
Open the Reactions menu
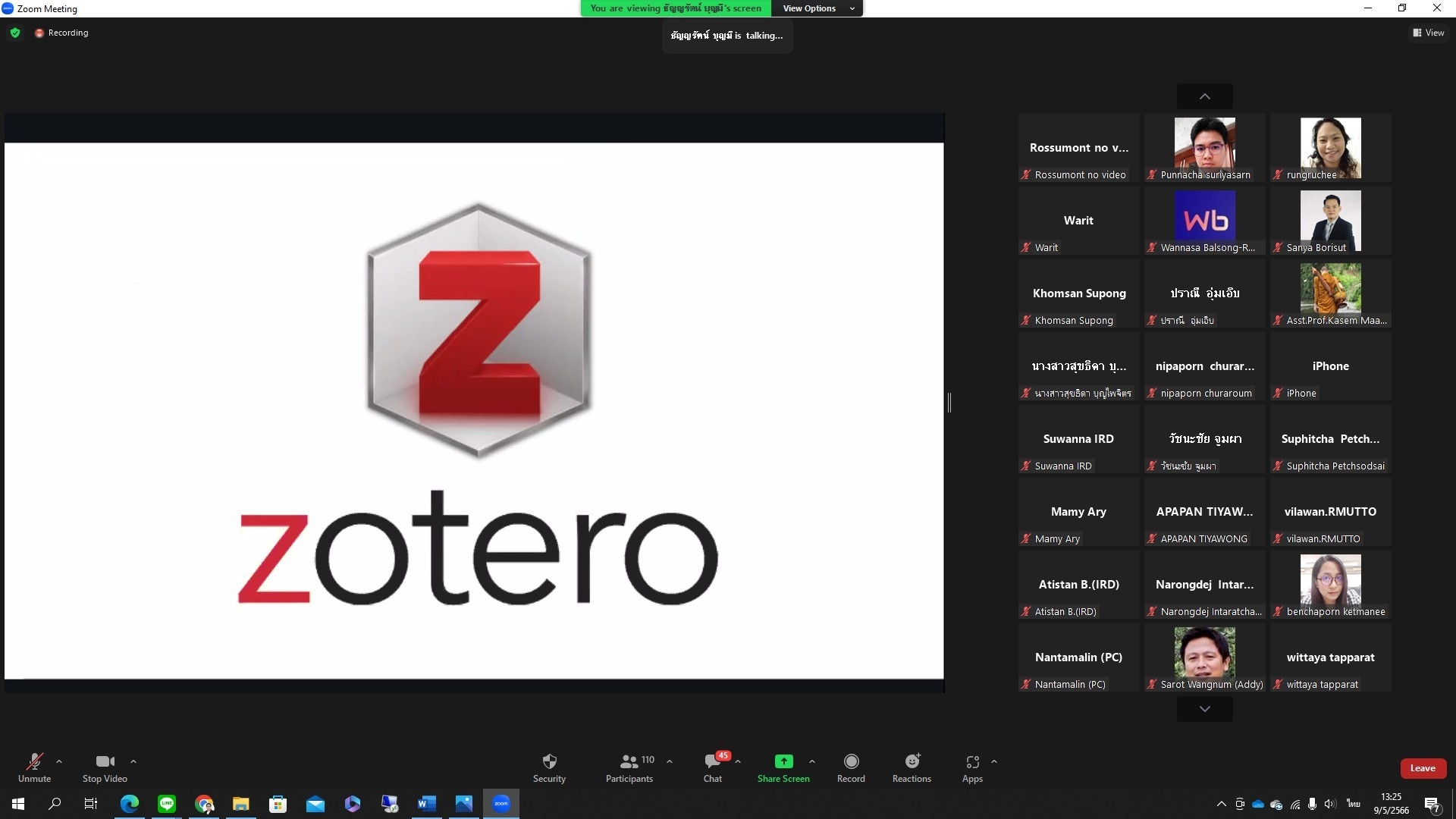[x=912, y=767]
